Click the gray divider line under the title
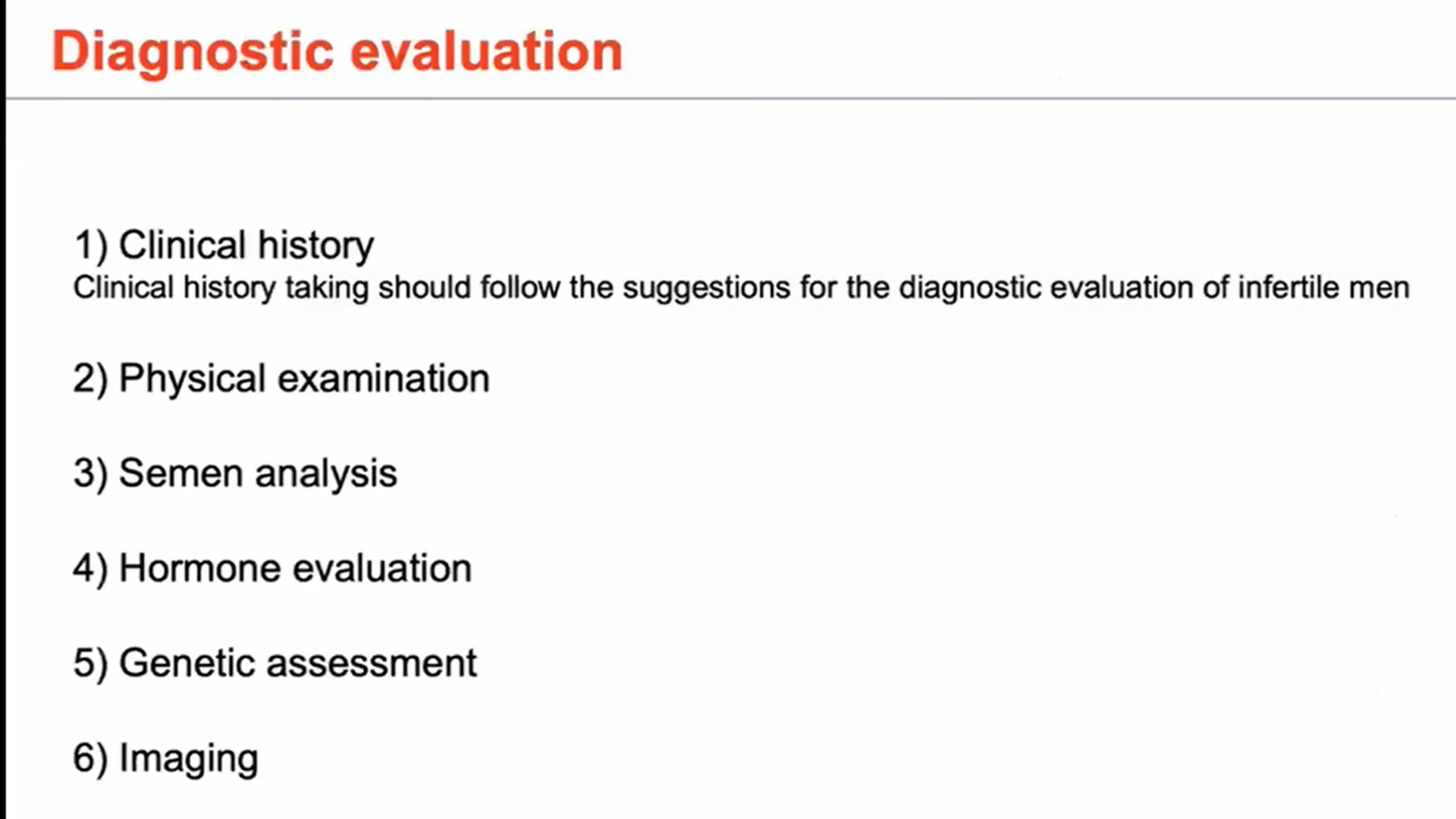The image size is (1456, 819). (x=731, y=99)
